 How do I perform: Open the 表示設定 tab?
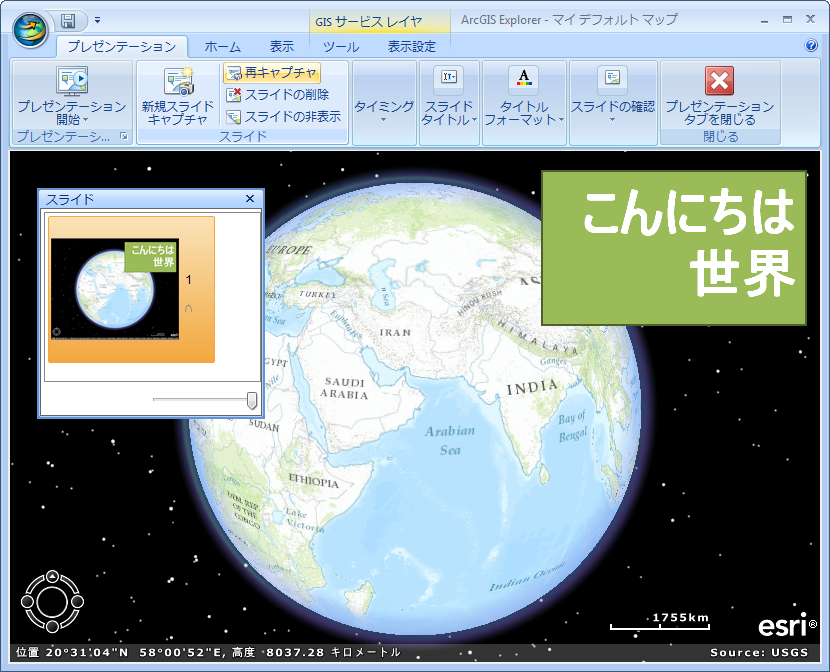click(x=411, y=46)
